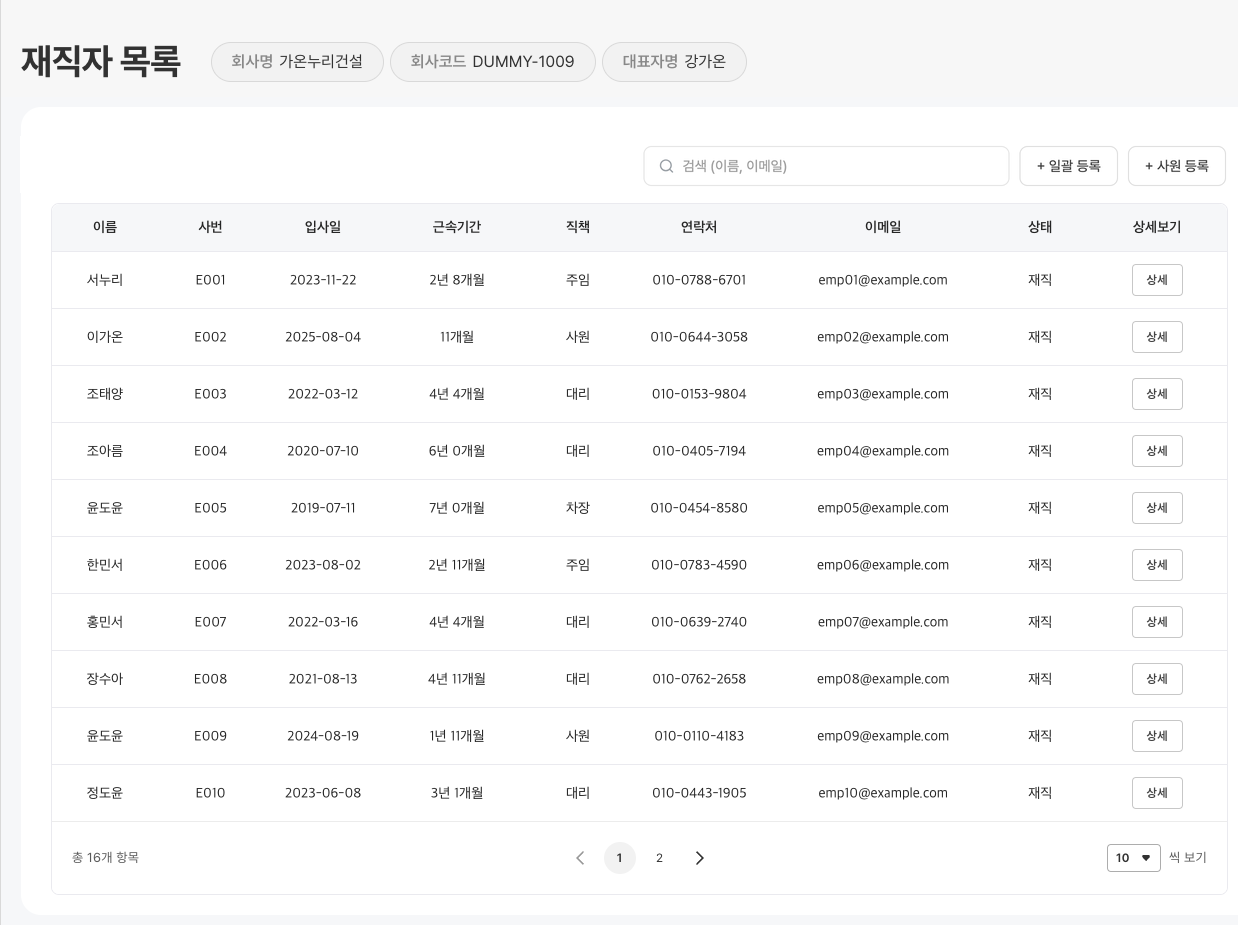Screen dimensions: 1238x925
Task: Open 상세 for employee E009
Action: click(x=1157, y=736)
